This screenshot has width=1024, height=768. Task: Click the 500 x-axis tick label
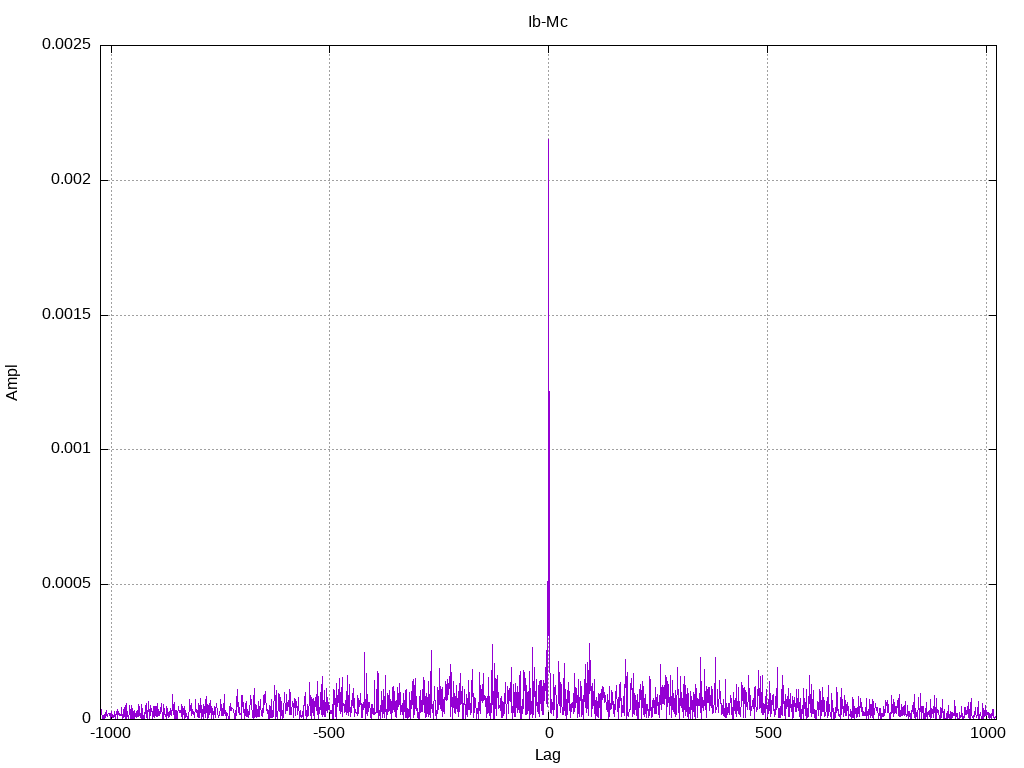coord(768,733)
